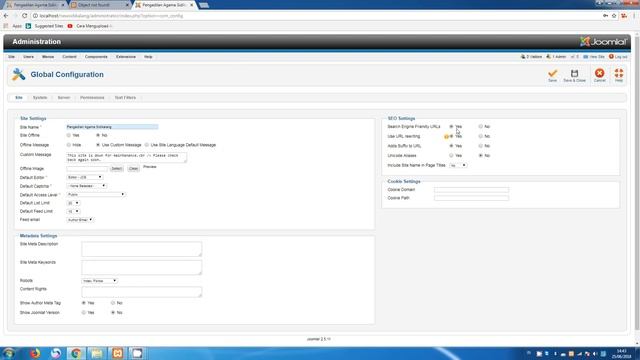Open the Default Editor dropdown
The height and width of the screenshot is (360, 640).
click(x=84, y=177)
